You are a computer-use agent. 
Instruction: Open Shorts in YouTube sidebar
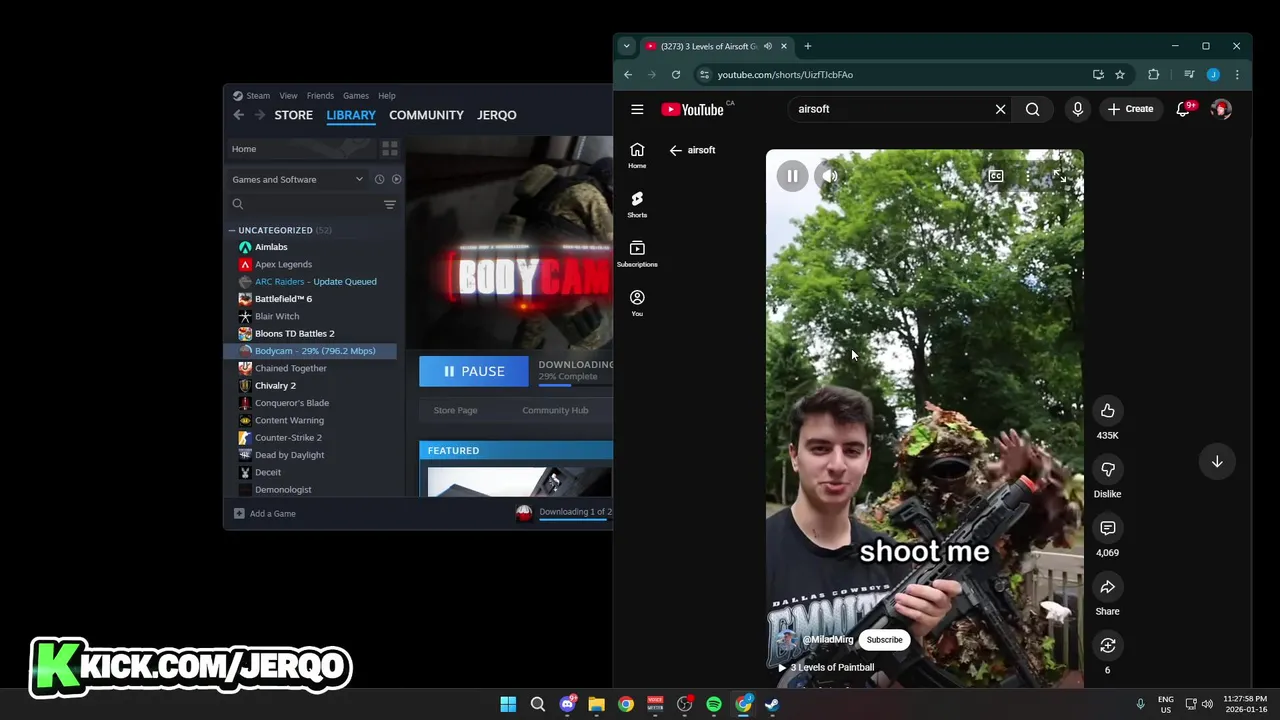point(637,204)
